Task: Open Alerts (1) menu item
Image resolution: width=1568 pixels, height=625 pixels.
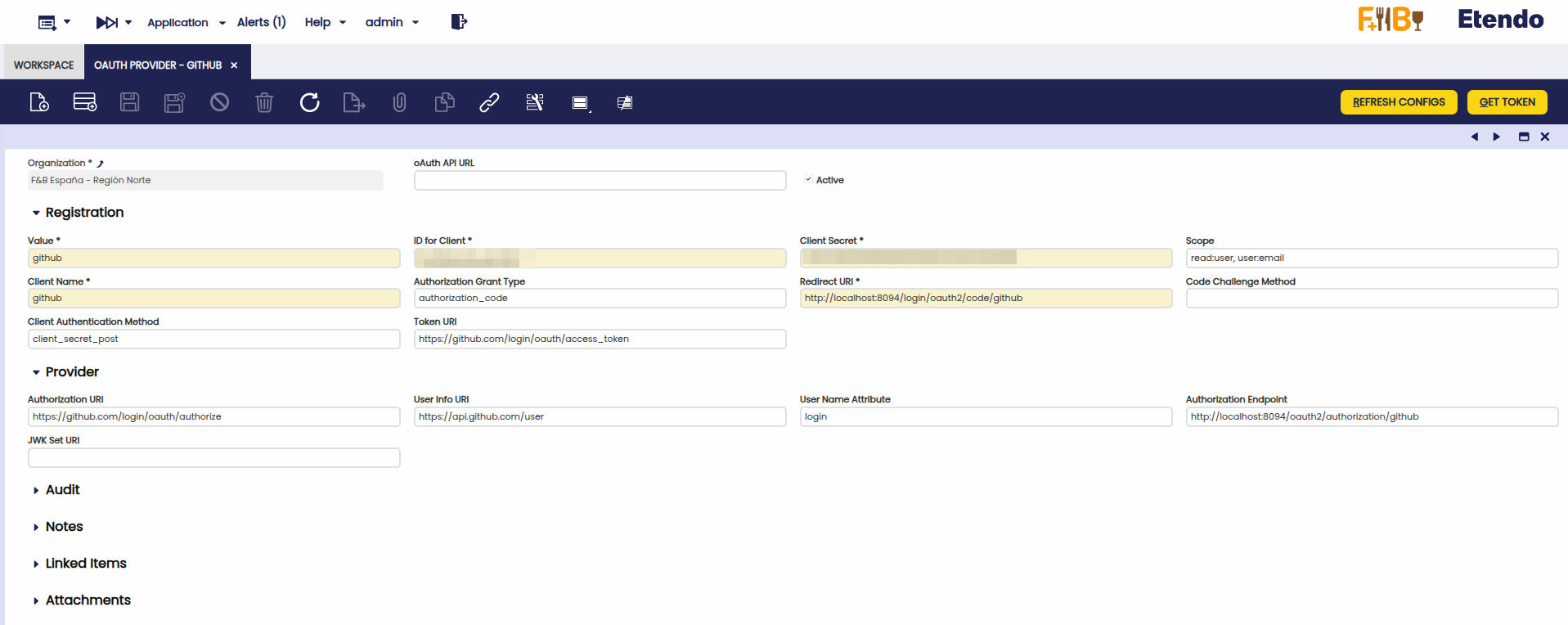Action: pos(262,22)
